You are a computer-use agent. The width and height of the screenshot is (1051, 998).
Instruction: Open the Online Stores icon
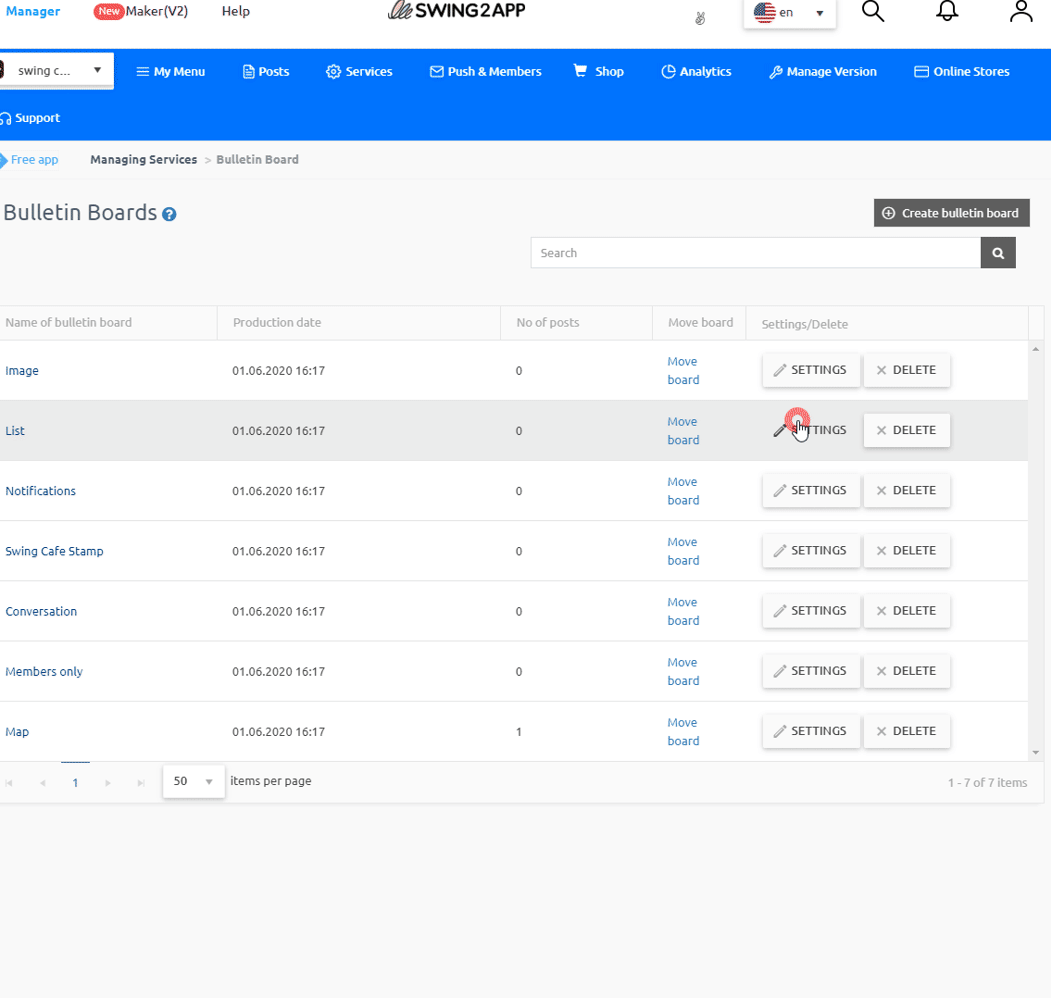point(920,71)
